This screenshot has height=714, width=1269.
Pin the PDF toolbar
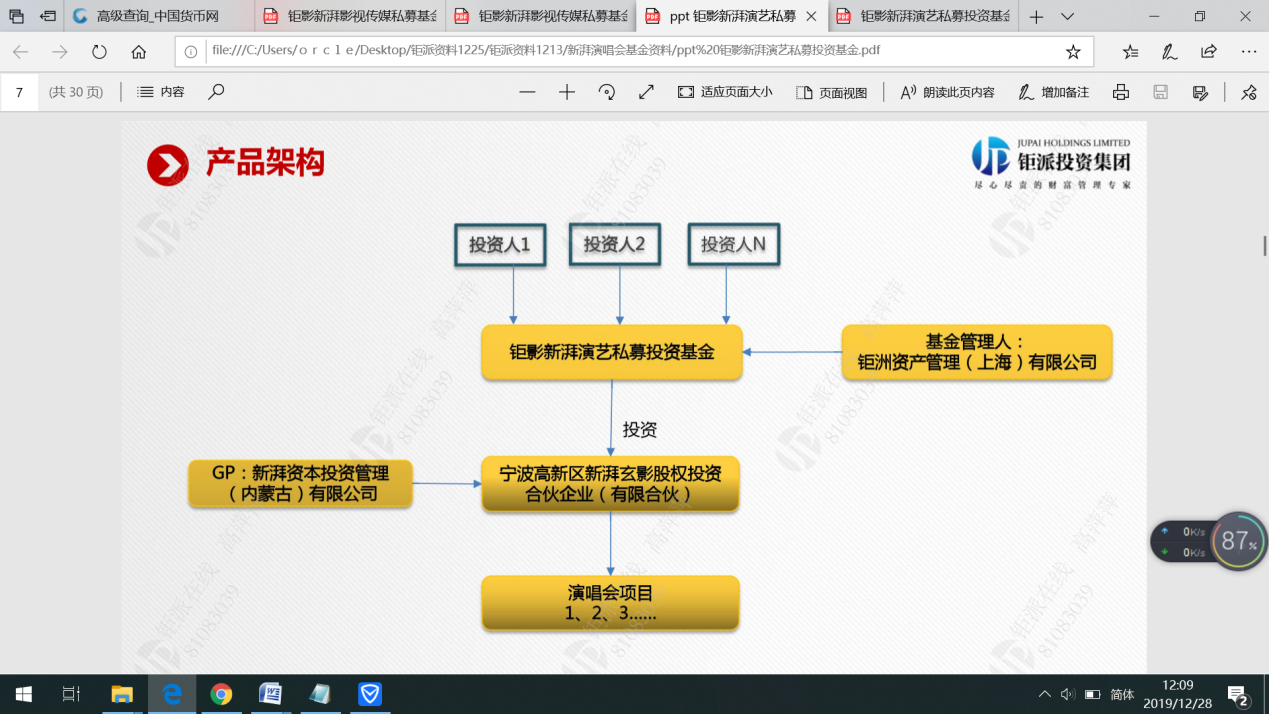pos(1249,92)
